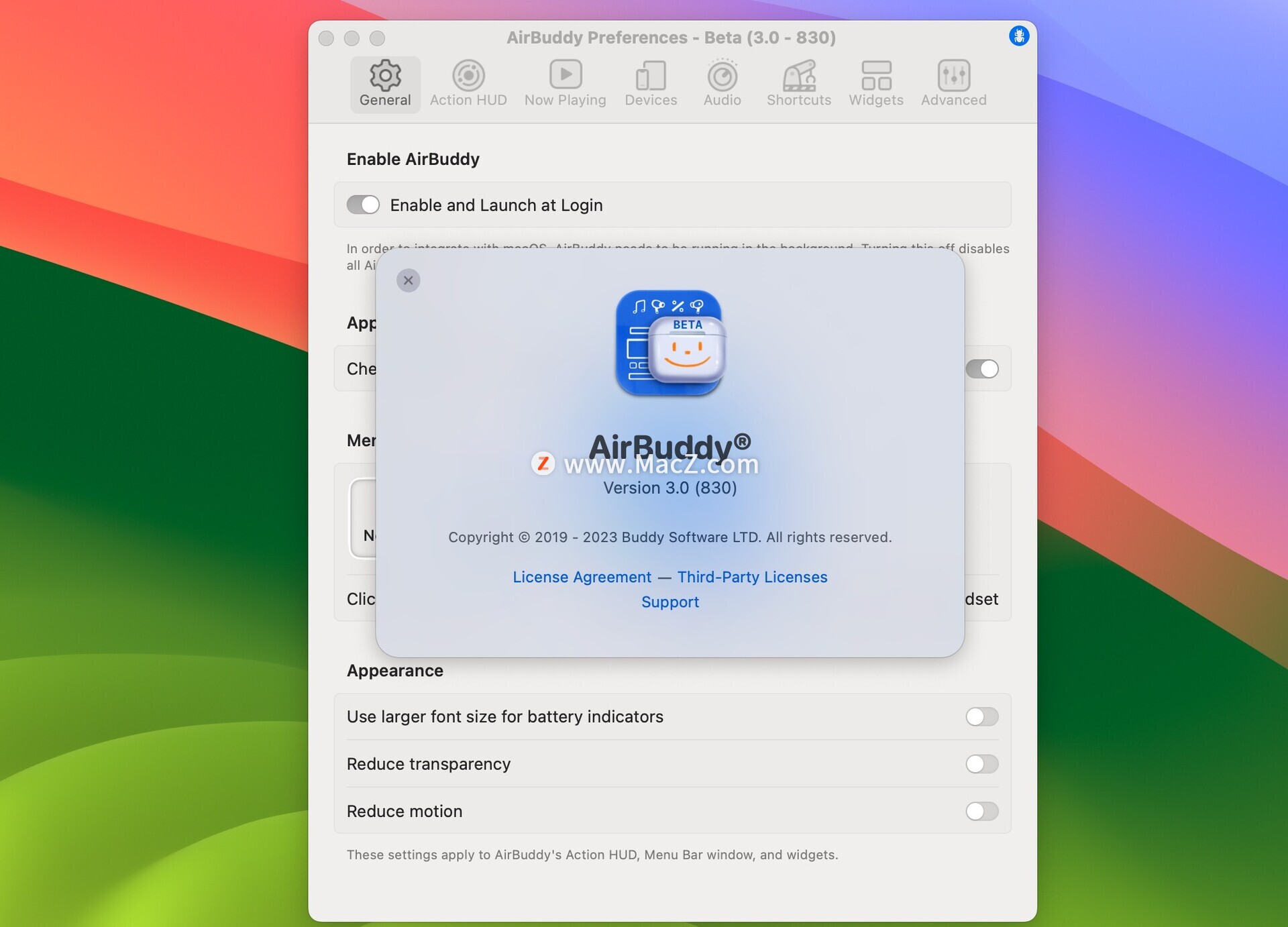This screenshot has width=1288, height=927.
Task: Click the blue bug report icon
Action: tap(1018, 36)
